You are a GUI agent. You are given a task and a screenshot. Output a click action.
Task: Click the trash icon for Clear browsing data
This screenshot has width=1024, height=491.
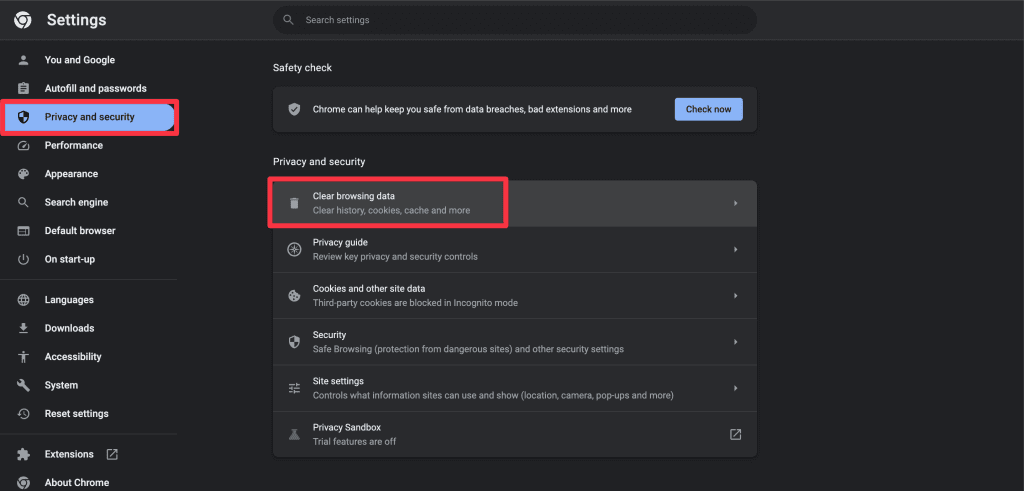[x=295, y=203]
